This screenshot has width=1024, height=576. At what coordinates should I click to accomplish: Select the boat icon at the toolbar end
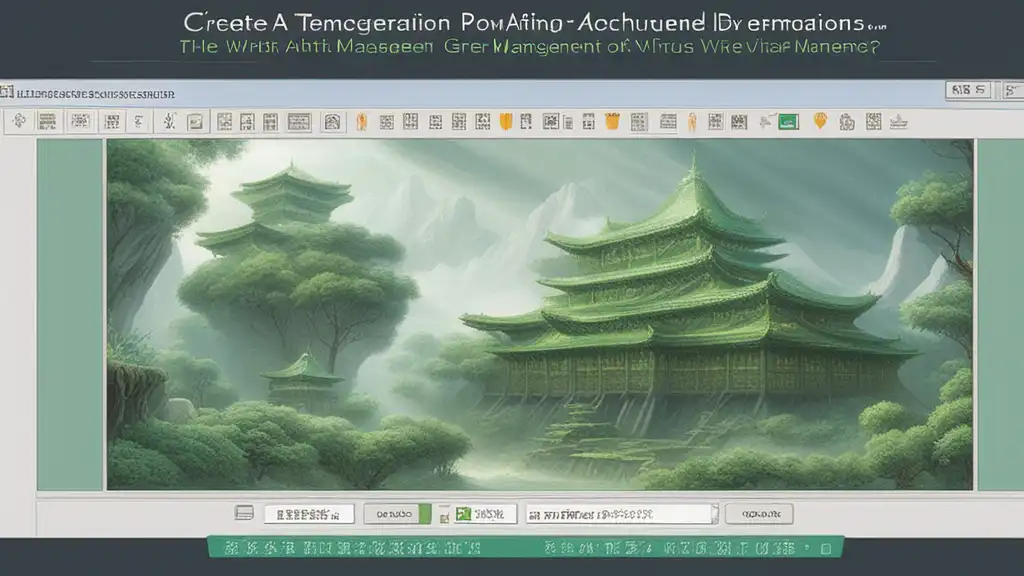(x=899, y=121)
